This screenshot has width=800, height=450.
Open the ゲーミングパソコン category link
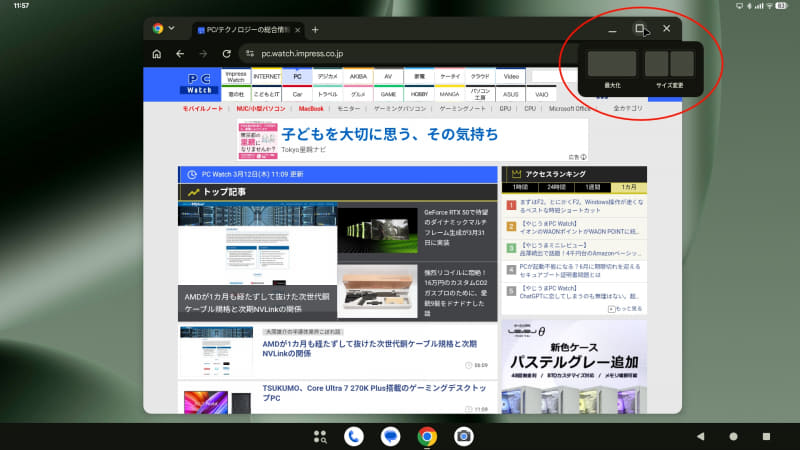pos(400,109)
